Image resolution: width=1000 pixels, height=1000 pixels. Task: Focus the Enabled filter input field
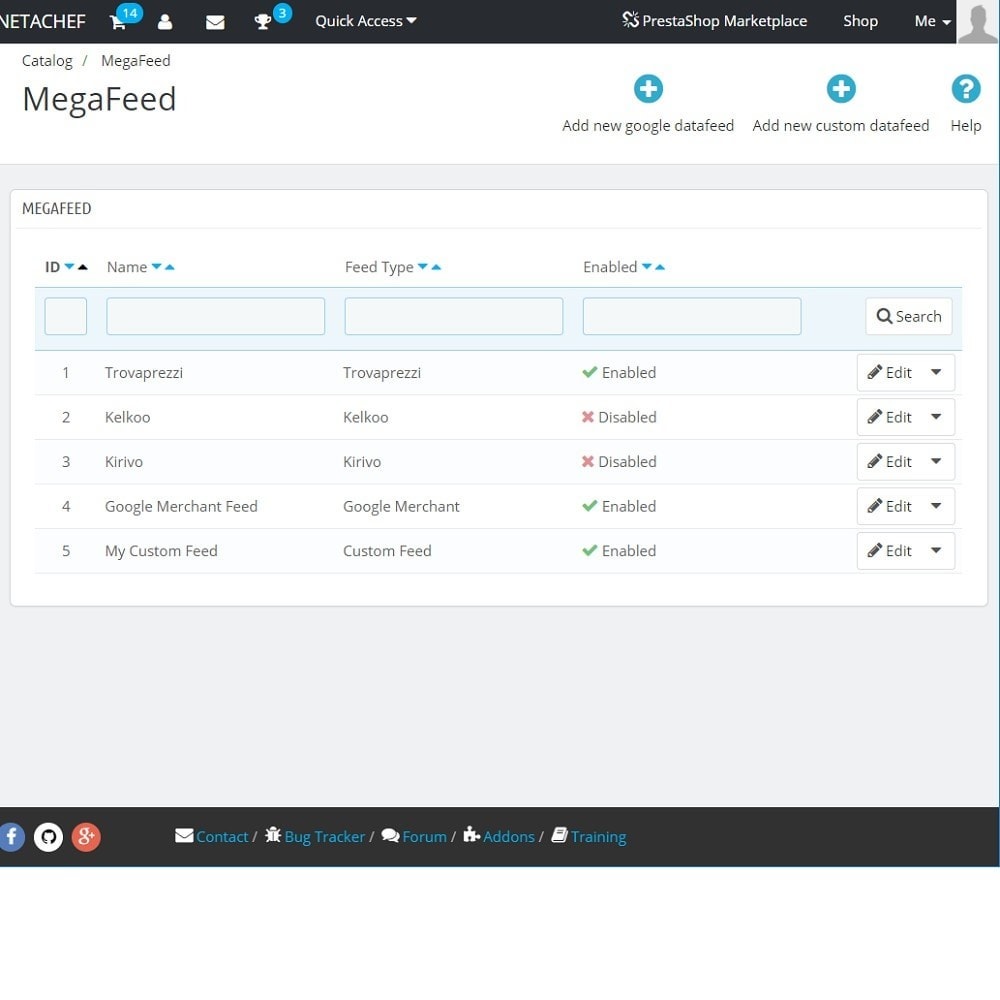[692, 316]
